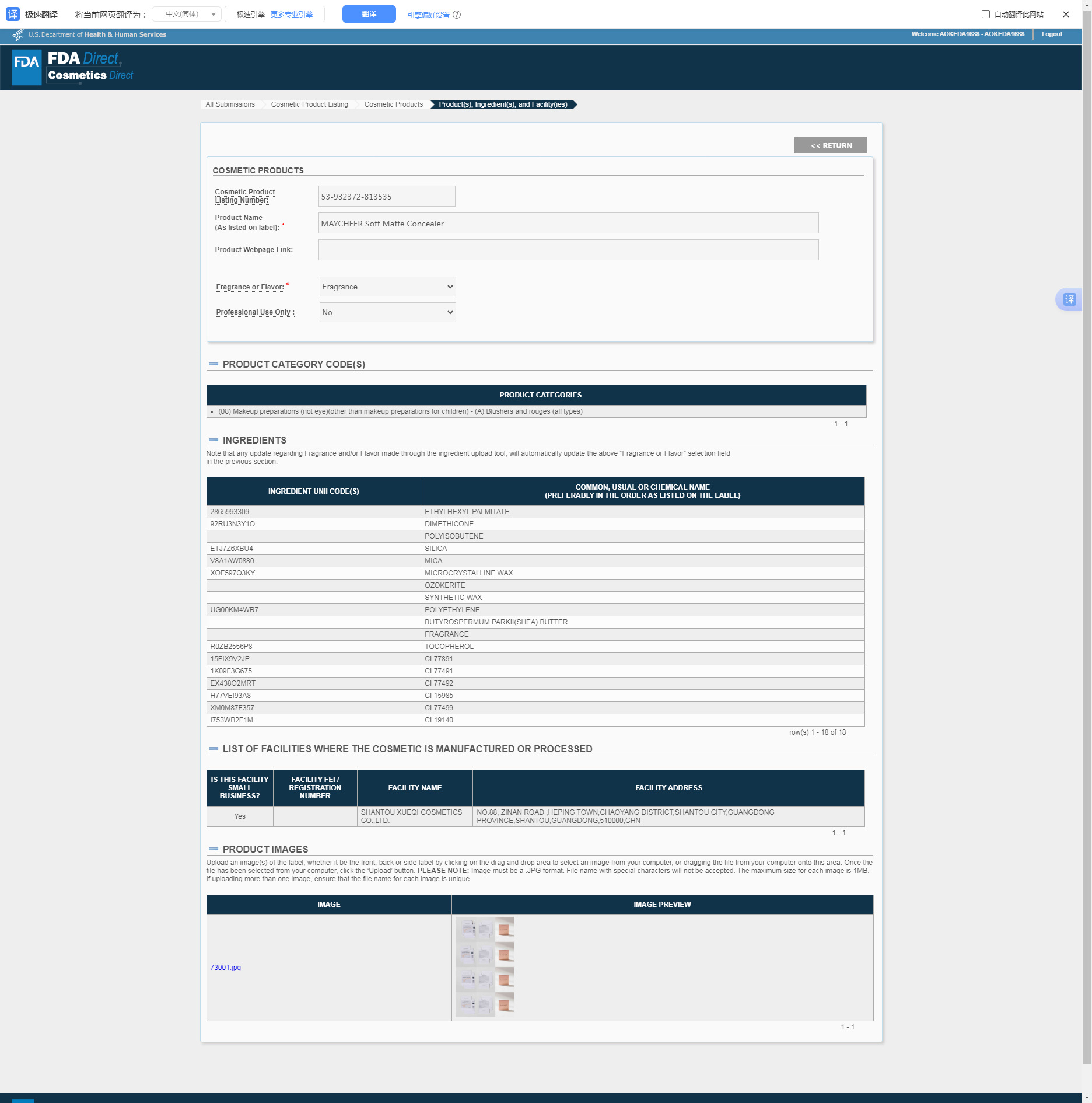
Task: Click the small business Yes cell
Action: coord(240,816)
